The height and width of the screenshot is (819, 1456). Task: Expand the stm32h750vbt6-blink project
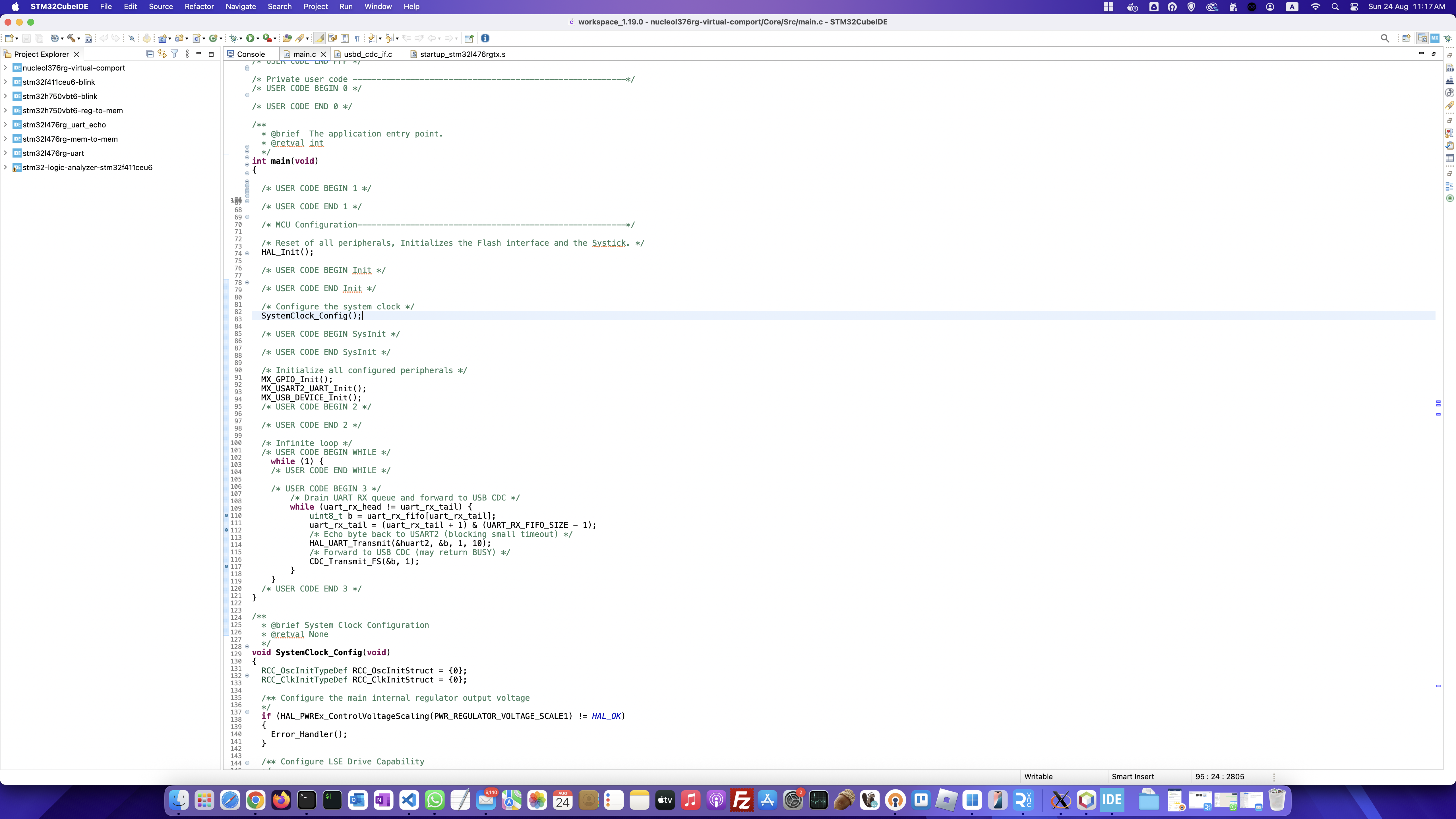click(5, 96)
